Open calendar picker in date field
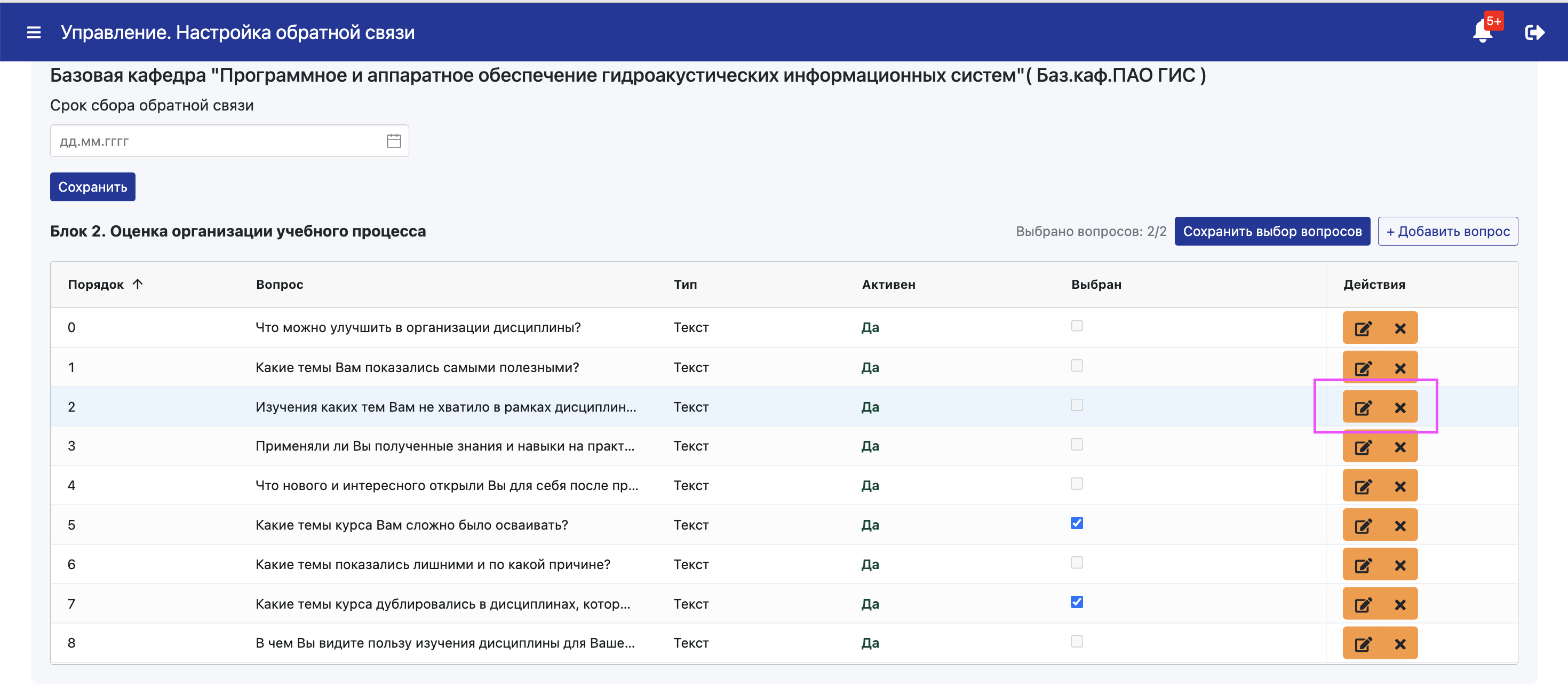Viewport: 1568px width, 693px height. coord(394,141)
